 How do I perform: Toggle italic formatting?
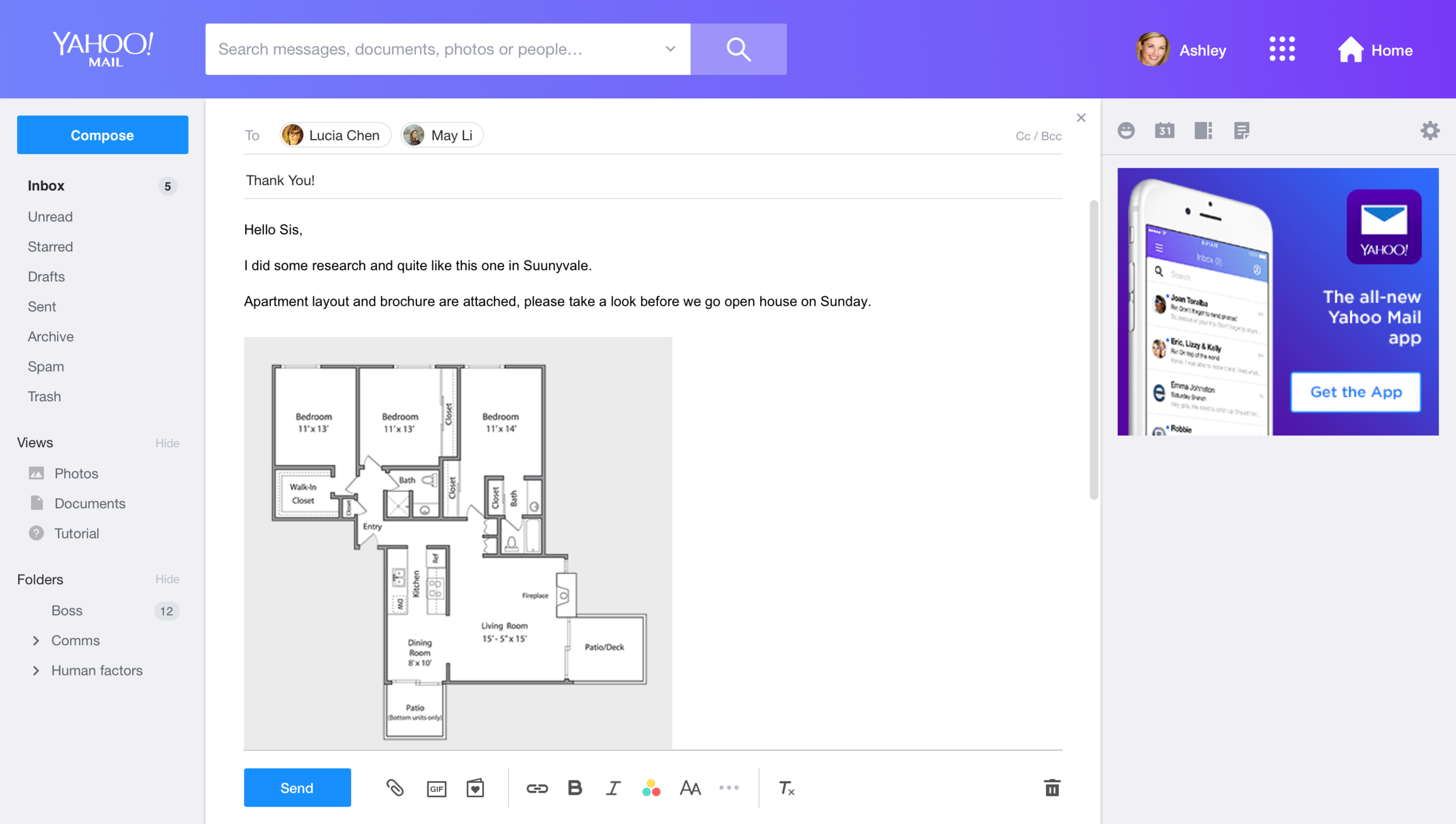tap(613, 788)
